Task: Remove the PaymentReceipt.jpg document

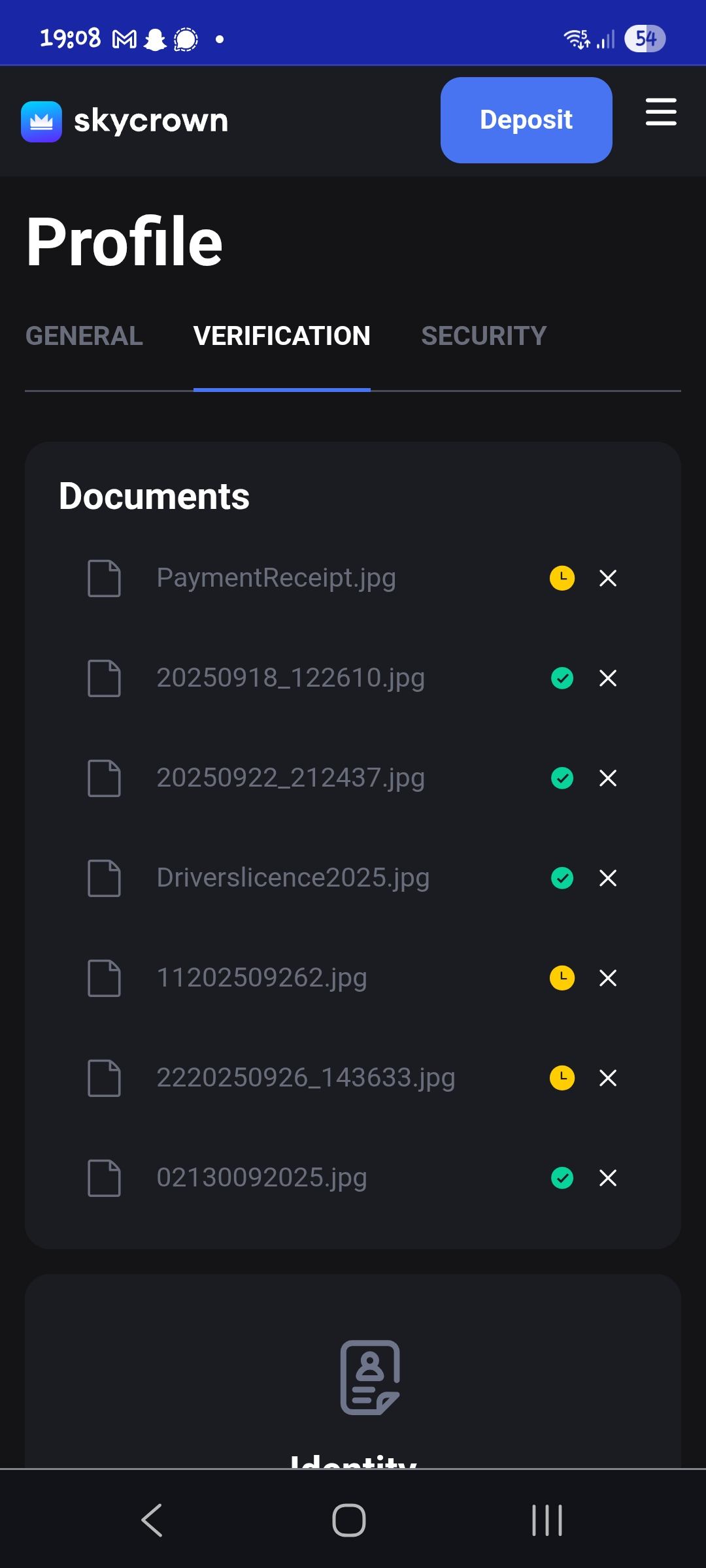Action: (608, 578)
